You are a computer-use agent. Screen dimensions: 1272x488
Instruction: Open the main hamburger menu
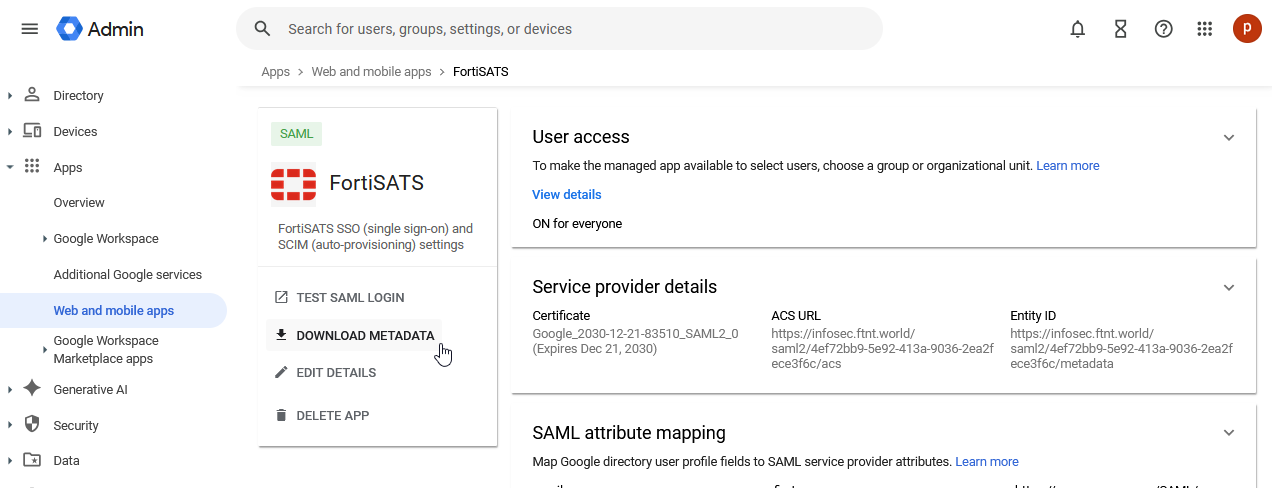pos(30,29)
